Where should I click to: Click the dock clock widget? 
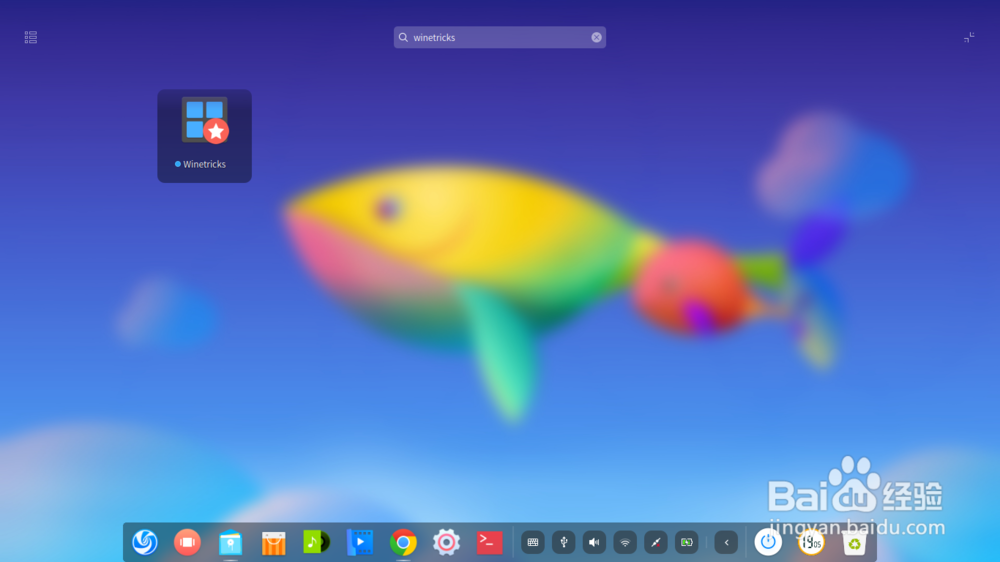click(x=811, y=542)
